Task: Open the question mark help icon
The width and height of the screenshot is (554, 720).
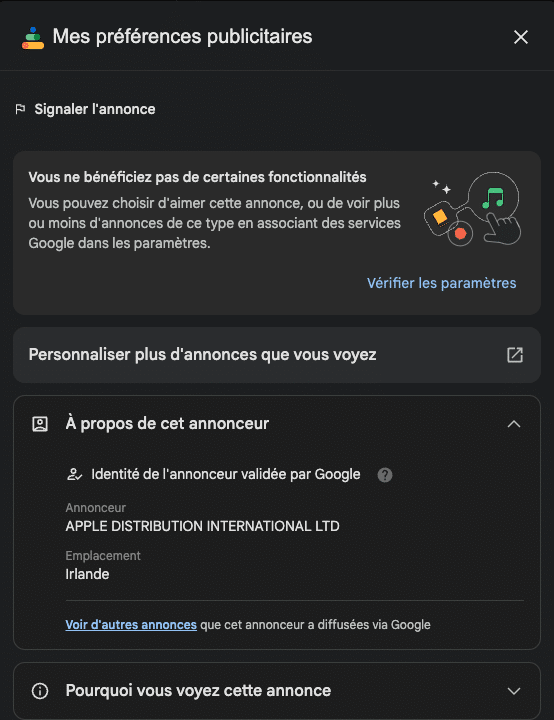Action: tap(385, 475)
